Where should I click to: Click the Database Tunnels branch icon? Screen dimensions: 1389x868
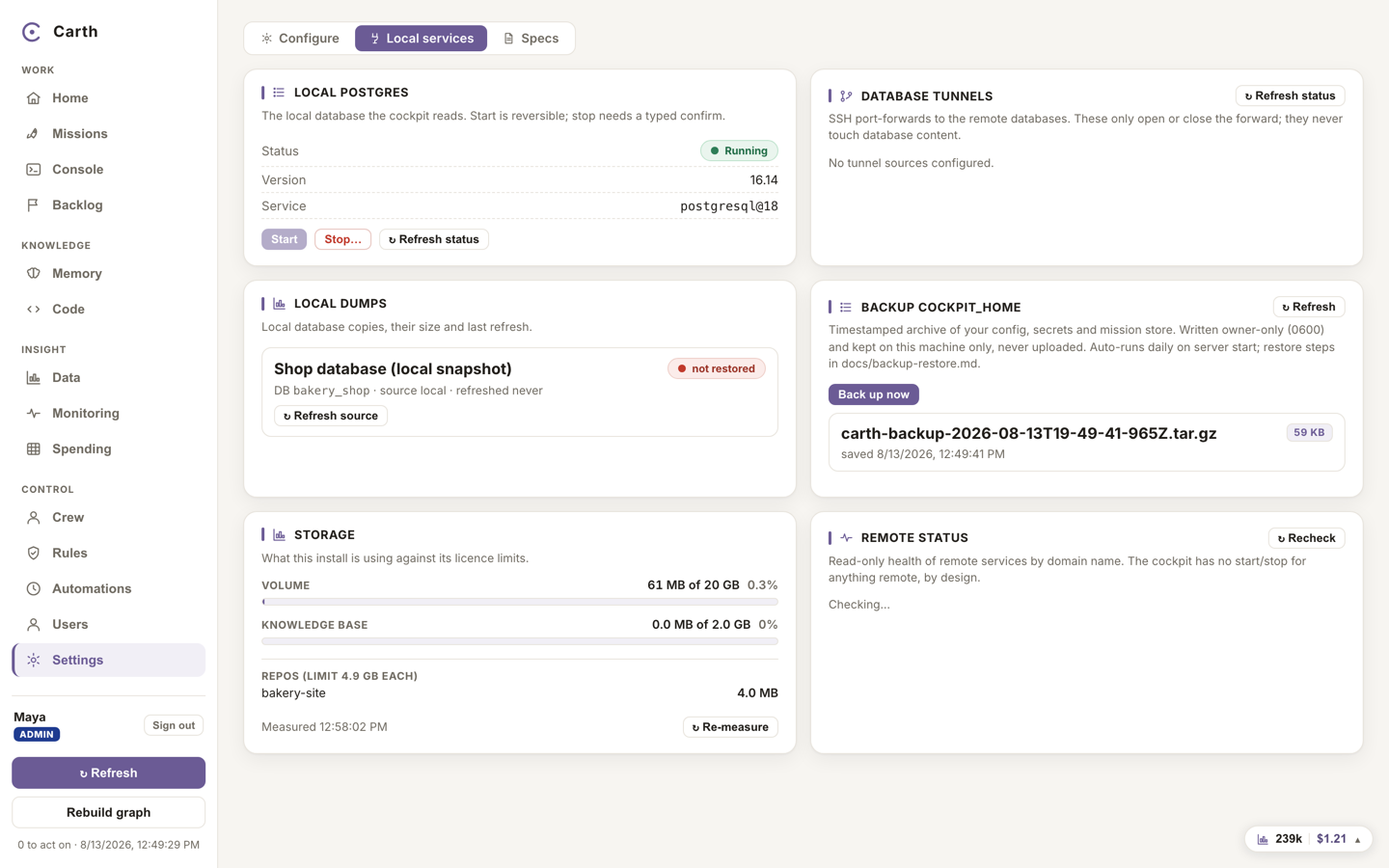pyautogui.click(x=846, y=96)
